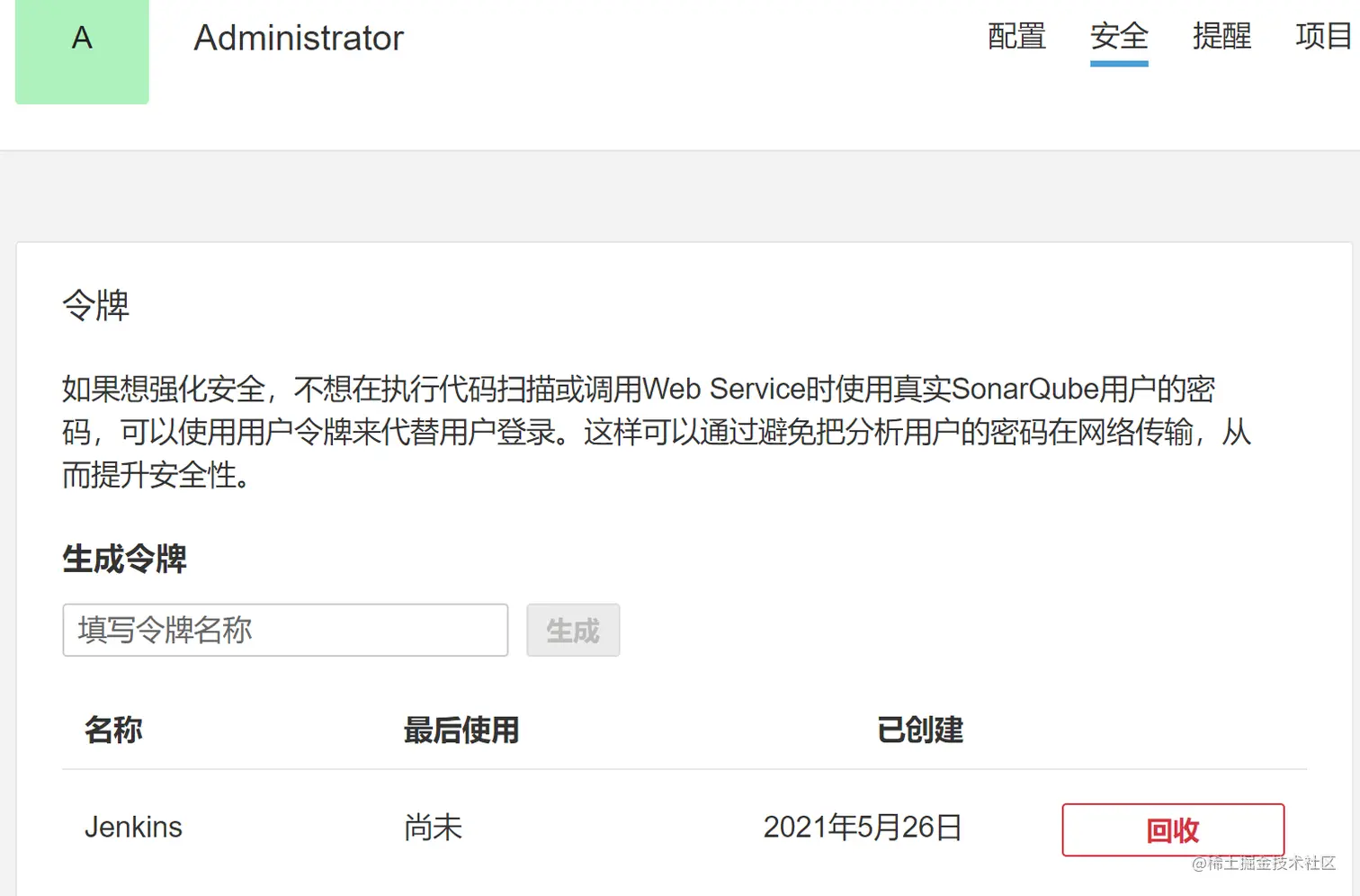Click the 令牌 section heading
Screen dimensions: 1360x896
(x=95, y=305)
